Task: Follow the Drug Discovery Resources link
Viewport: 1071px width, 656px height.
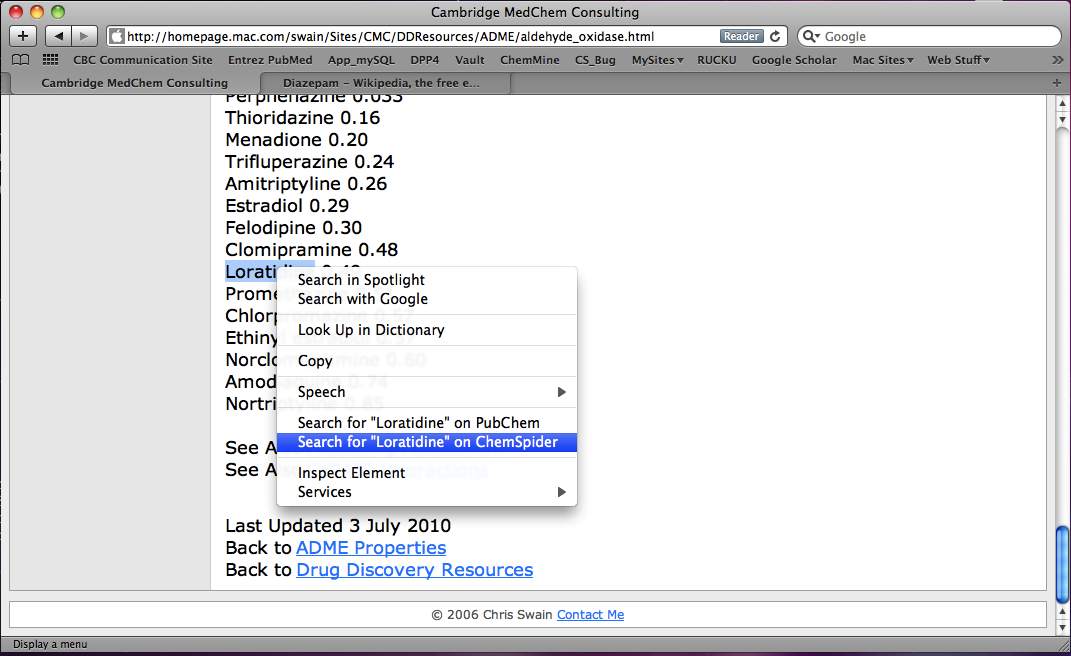Action: pyautogui.click(x=415, y=570)
